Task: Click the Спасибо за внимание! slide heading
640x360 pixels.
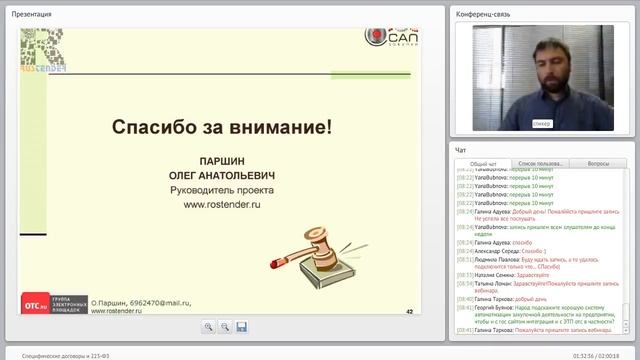Action: coord(222,127)
